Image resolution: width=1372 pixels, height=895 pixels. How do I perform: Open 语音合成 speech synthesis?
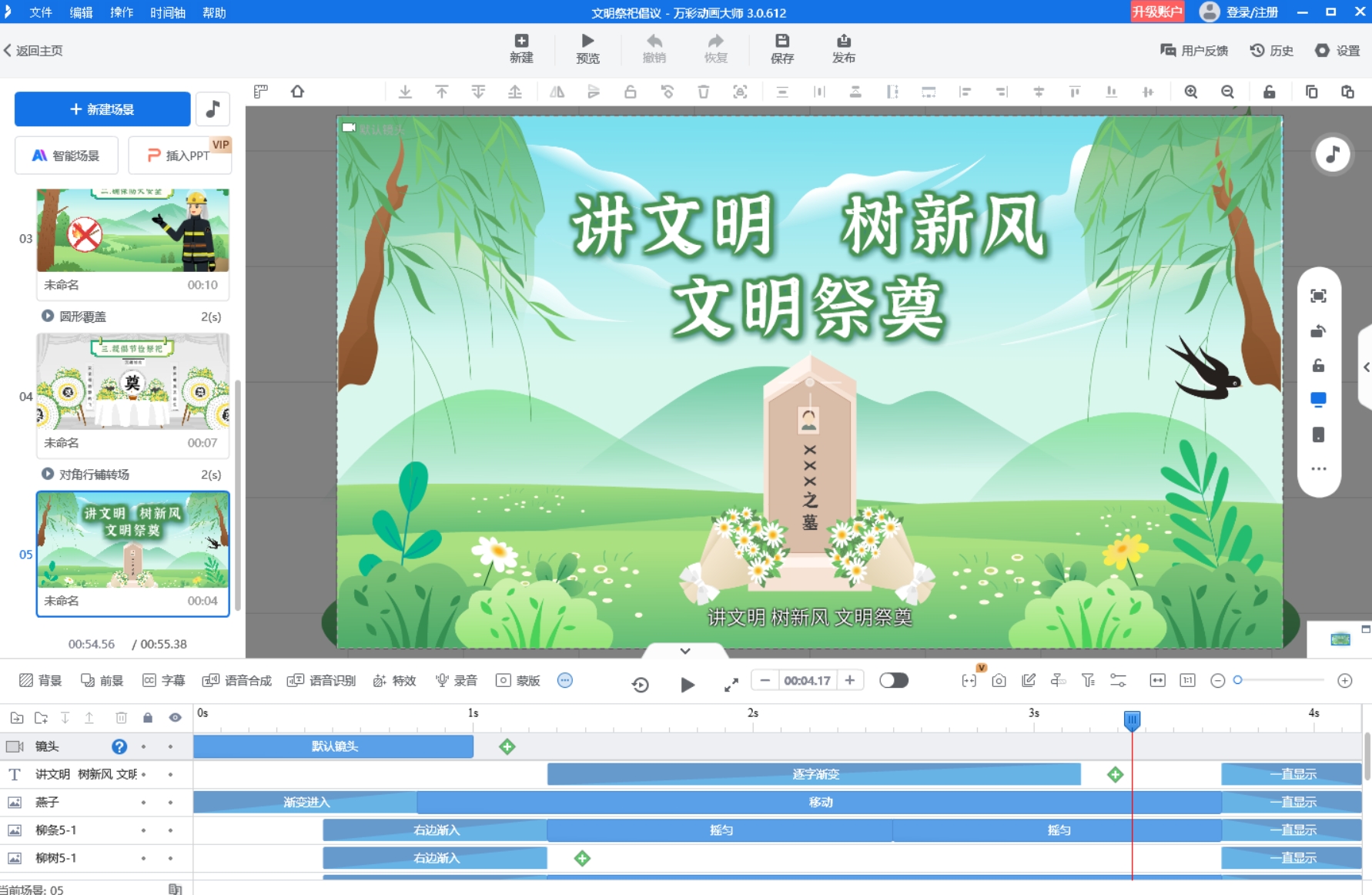click(237, 680)
